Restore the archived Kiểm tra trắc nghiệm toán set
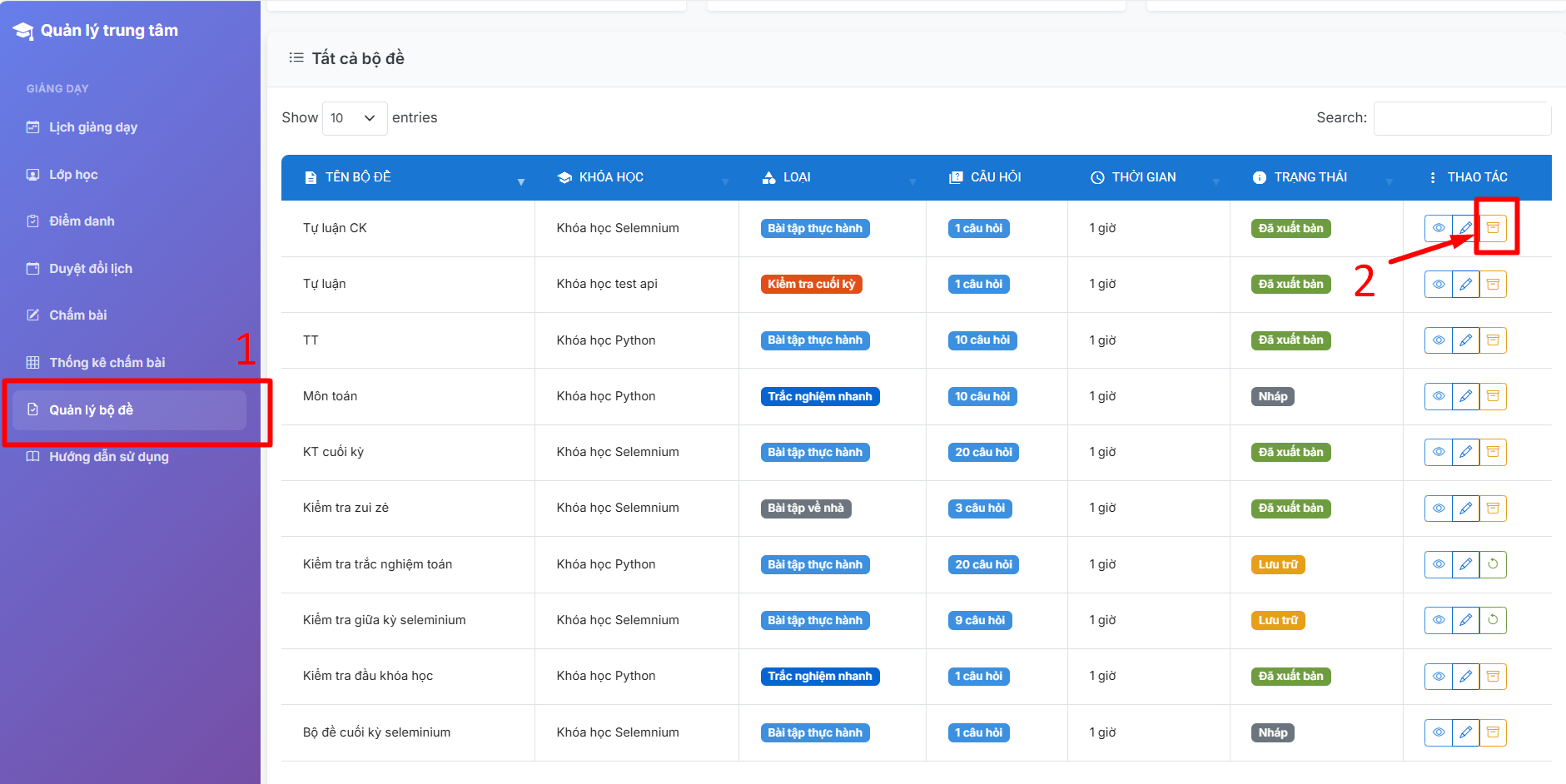This screenshot has height=784, width=1566. click(1493, 564)
